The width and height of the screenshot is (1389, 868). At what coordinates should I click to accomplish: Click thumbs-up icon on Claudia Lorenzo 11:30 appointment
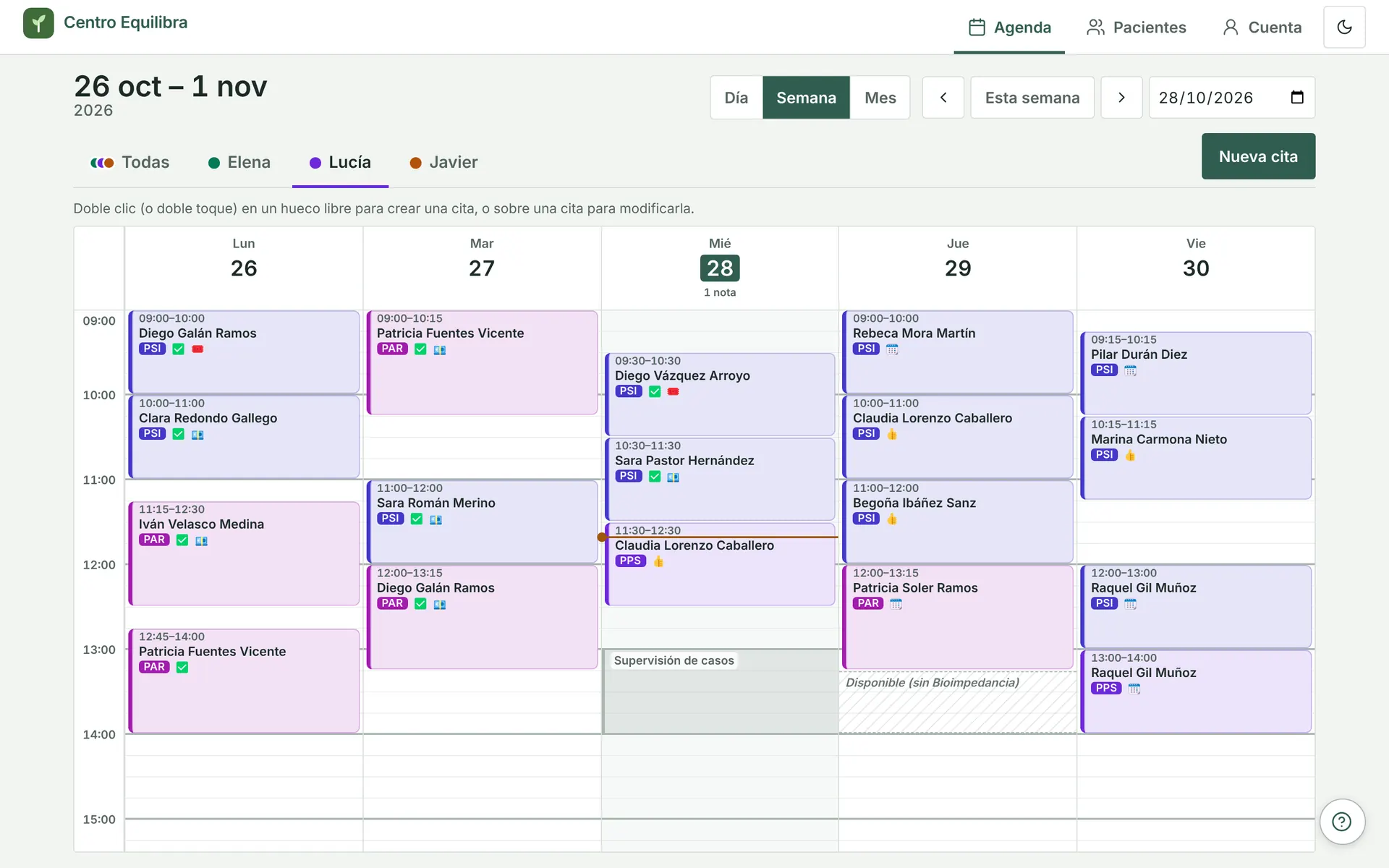pos(658,561)
